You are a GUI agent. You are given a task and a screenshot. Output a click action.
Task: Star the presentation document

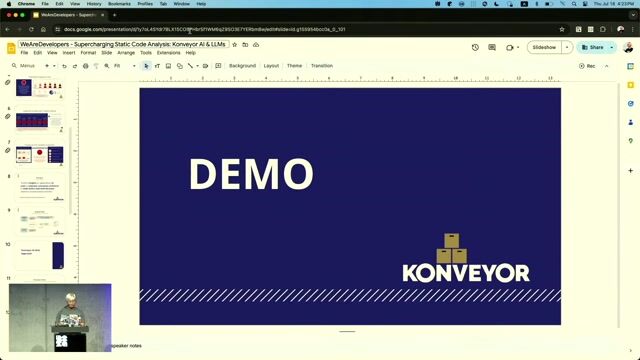pyautogui.click(x=235, y=44)
